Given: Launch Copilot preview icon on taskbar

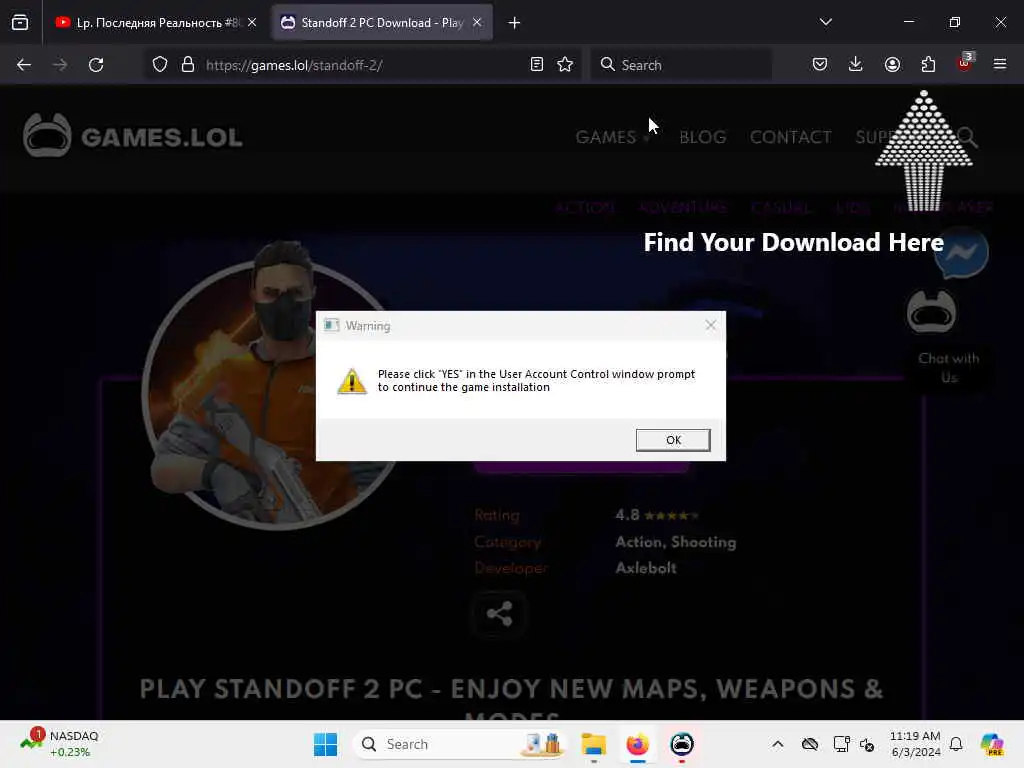Looking at the screenshot, I should (992, 744).
